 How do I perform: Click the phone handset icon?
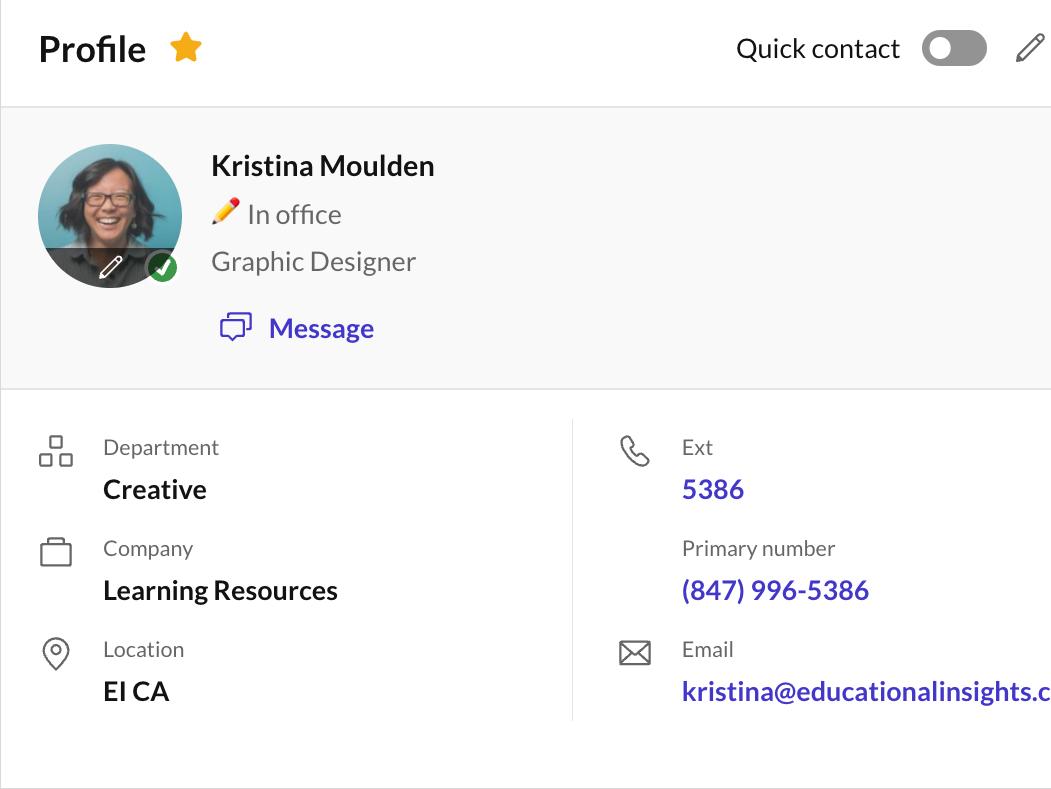tap(635, 451)
